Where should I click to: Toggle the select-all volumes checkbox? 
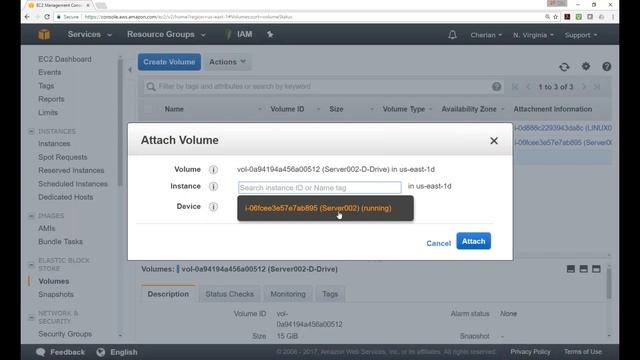click(x=148, y=109)
